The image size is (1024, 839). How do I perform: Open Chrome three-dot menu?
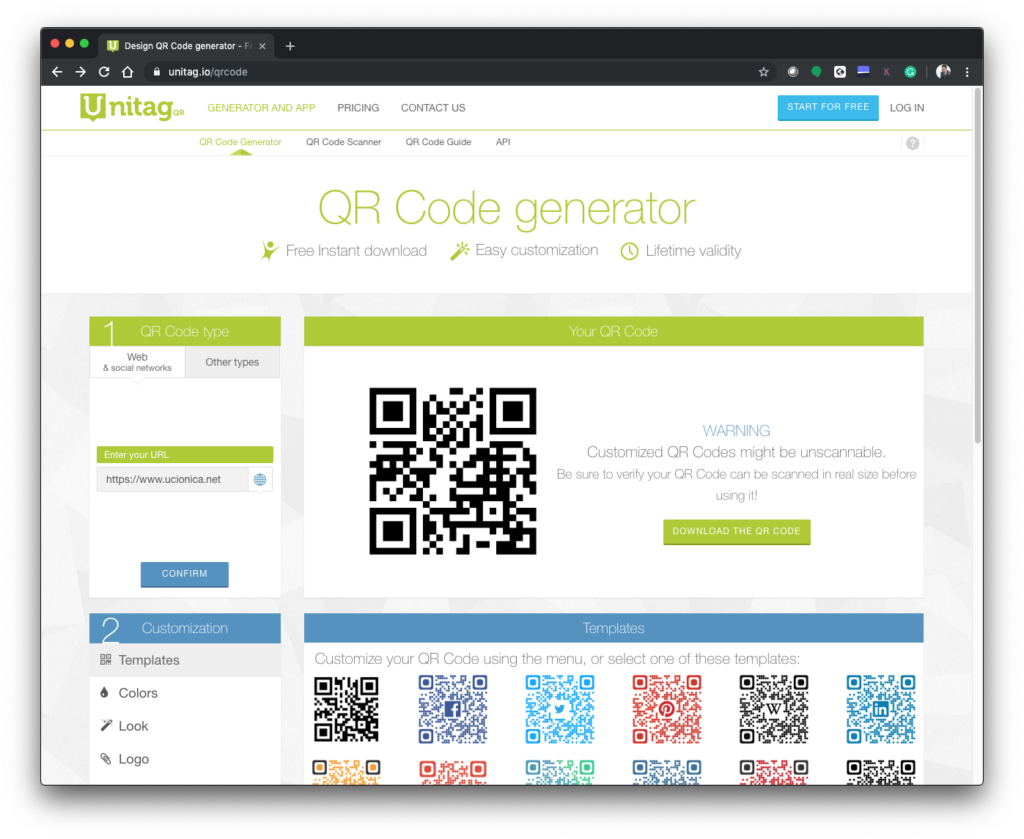pos(967,72)
